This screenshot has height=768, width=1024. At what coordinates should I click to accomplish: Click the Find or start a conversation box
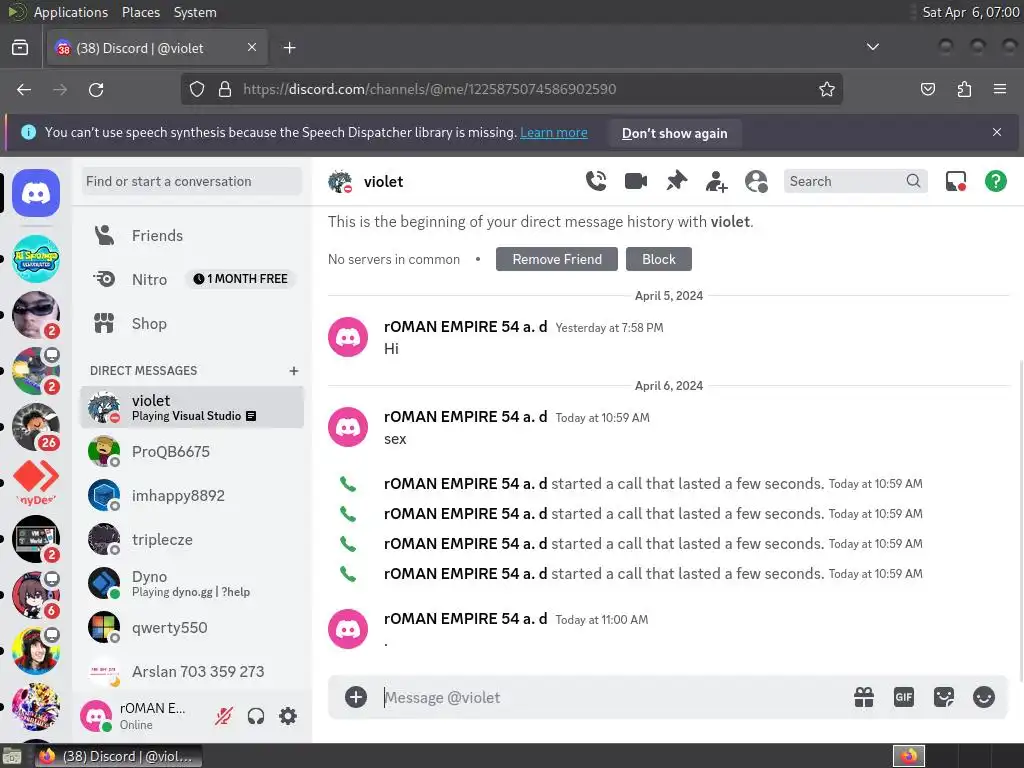[192, 181]
